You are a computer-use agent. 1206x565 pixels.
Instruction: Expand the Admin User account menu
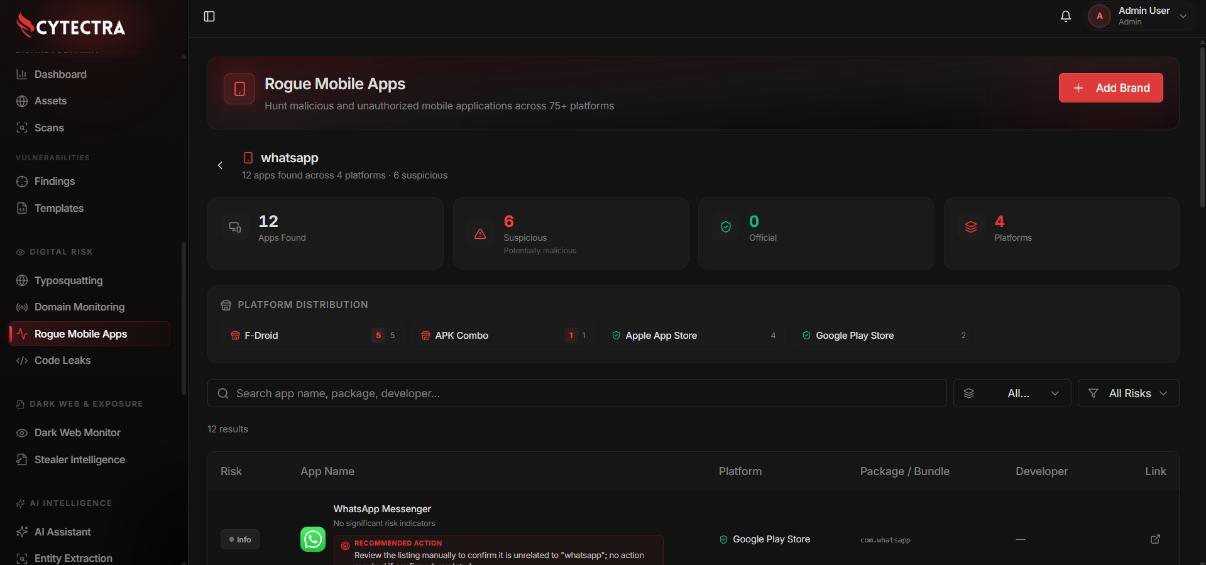1183,16
